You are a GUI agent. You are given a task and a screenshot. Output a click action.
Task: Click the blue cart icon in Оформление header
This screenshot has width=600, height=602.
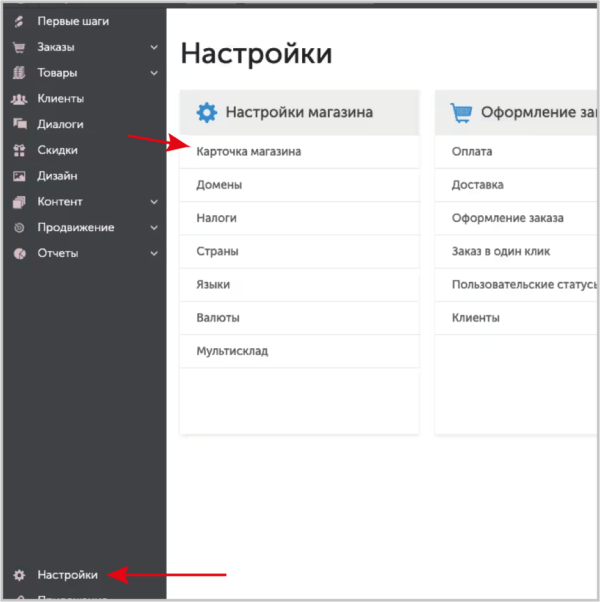[x=461, y=112]
